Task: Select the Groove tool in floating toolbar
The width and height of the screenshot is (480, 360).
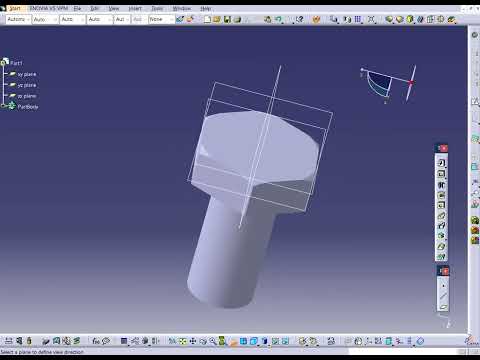Action: [441, 195]
